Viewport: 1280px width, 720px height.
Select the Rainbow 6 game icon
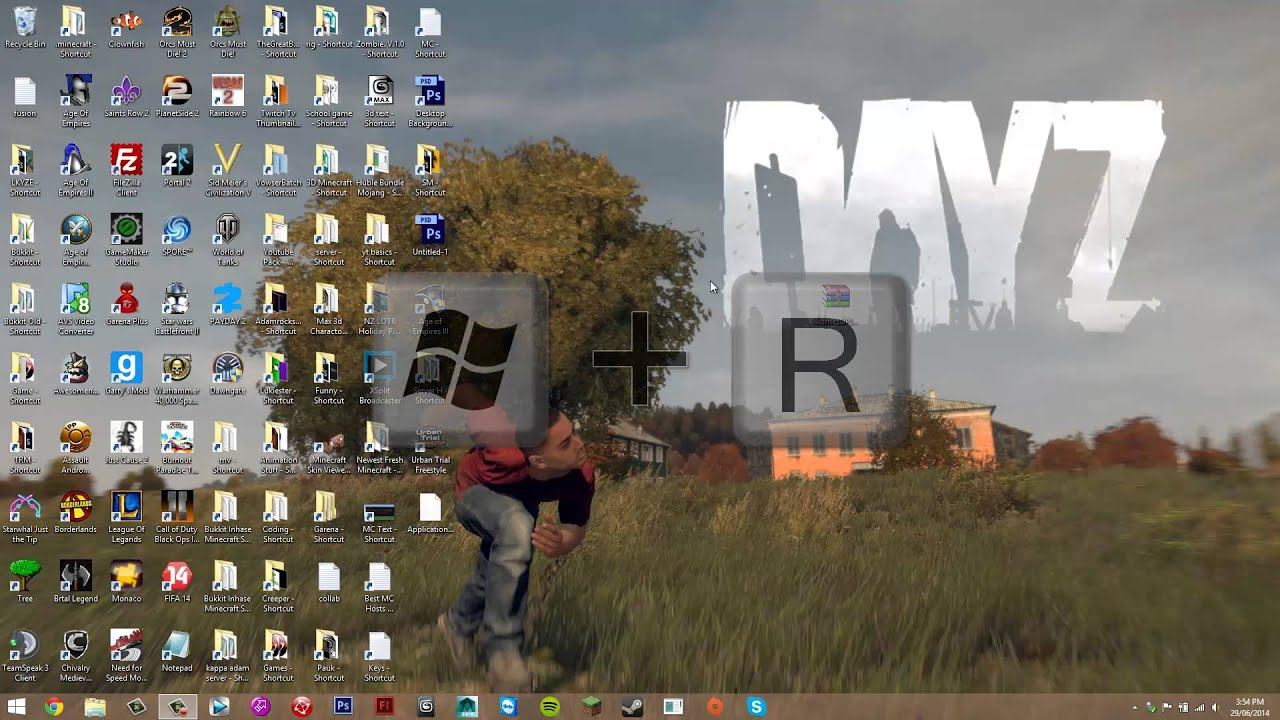(227, 96)
